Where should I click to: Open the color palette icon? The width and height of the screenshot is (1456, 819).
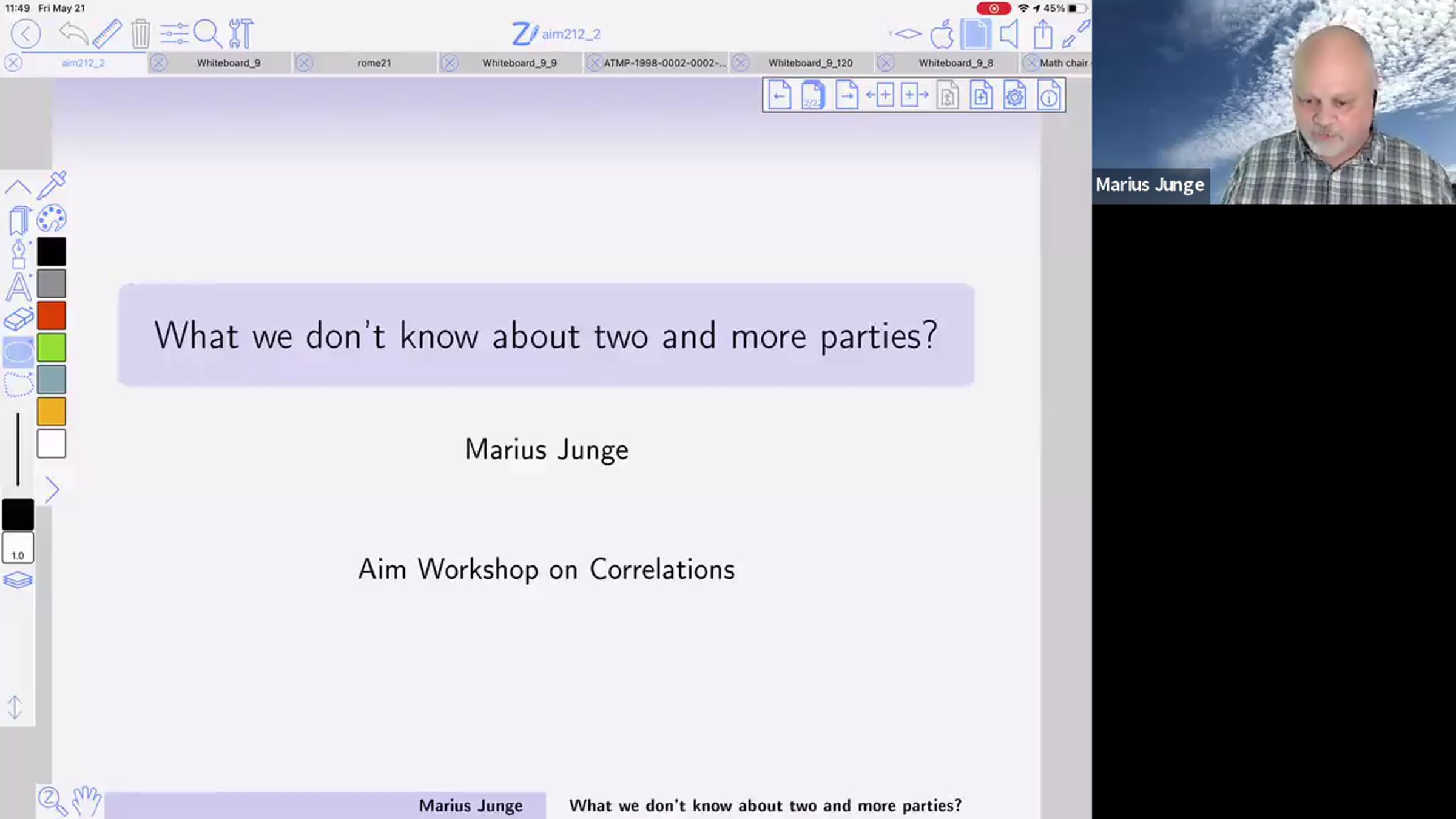(52, 218)
